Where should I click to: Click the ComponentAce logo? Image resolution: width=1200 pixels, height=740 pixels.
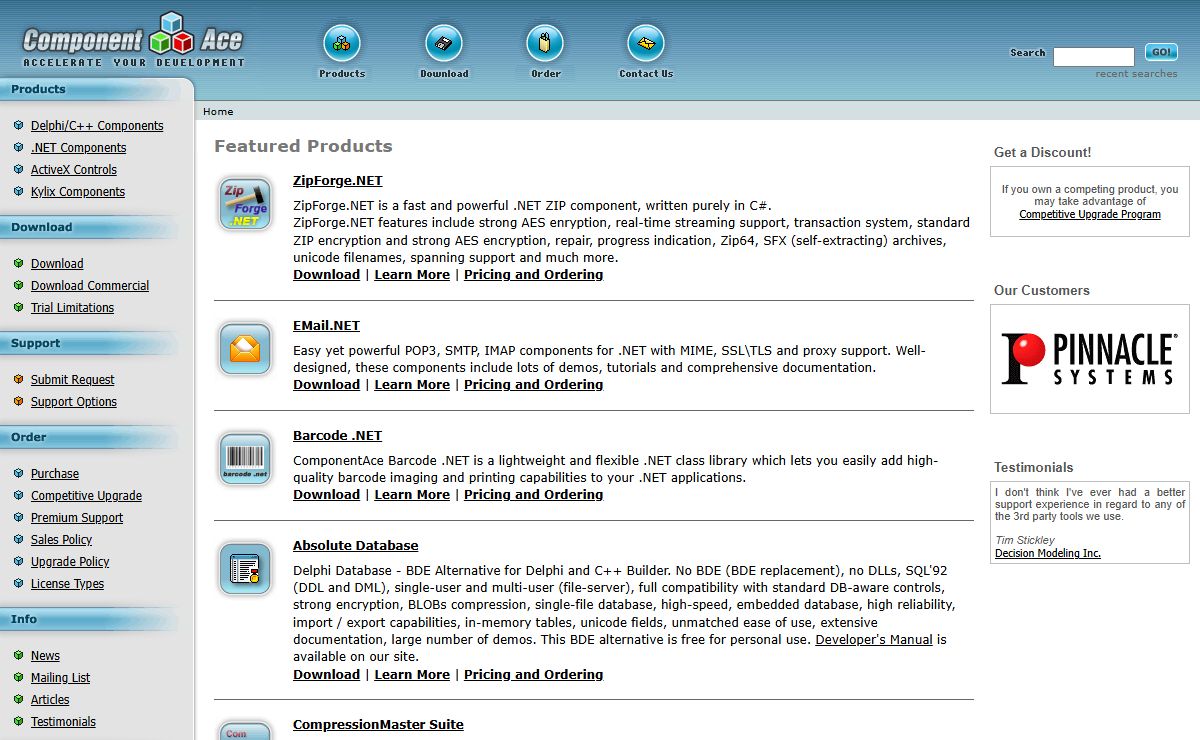[x=134, y=40]
